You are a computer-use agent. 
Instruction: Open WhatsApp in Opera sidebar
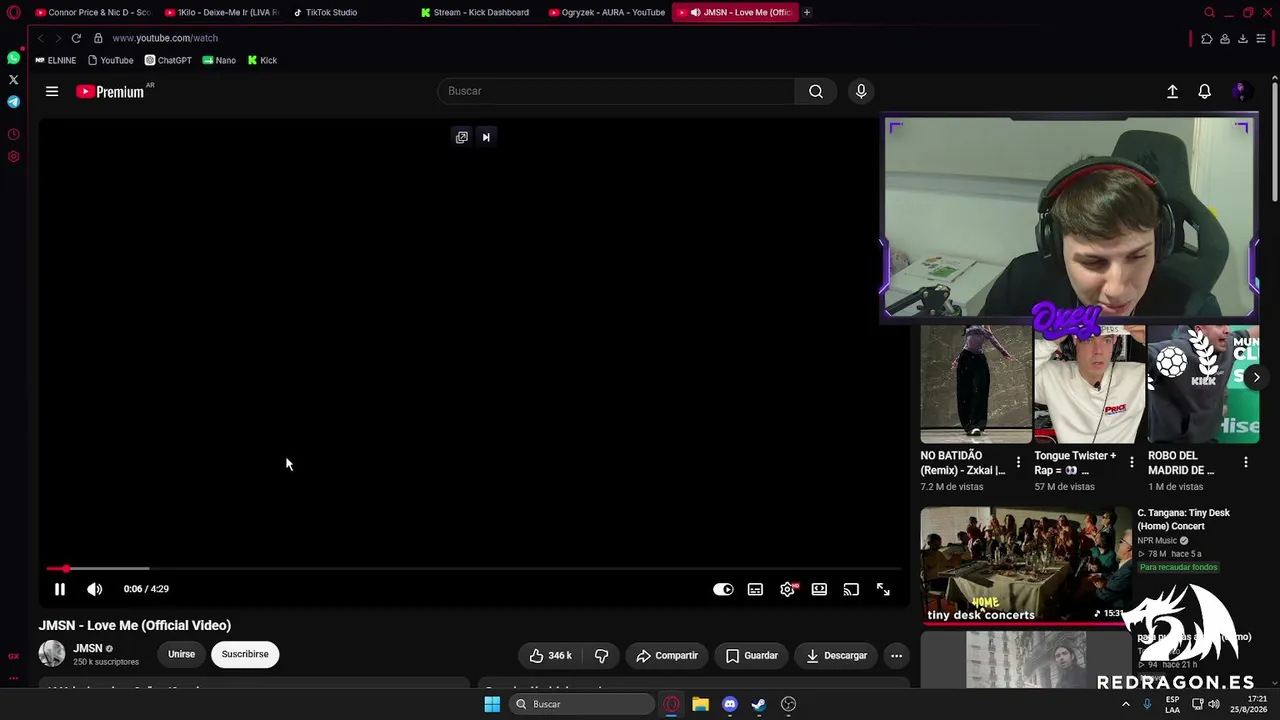(x=13, y=58)
